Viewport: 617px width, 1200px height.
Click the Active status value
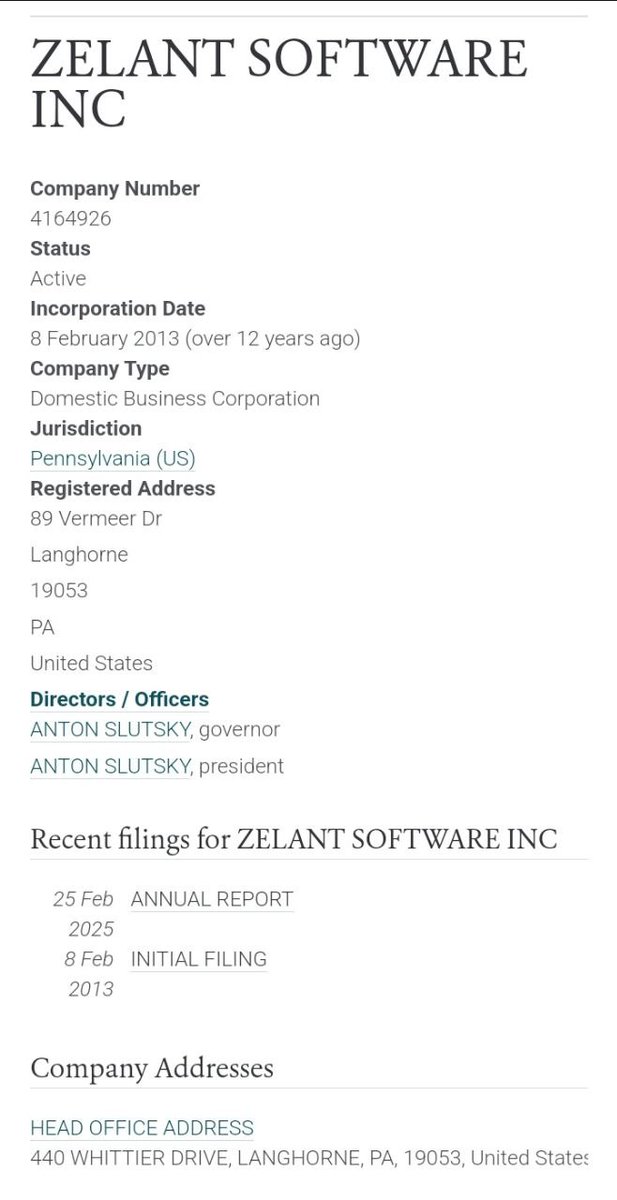tap(58, 278)
